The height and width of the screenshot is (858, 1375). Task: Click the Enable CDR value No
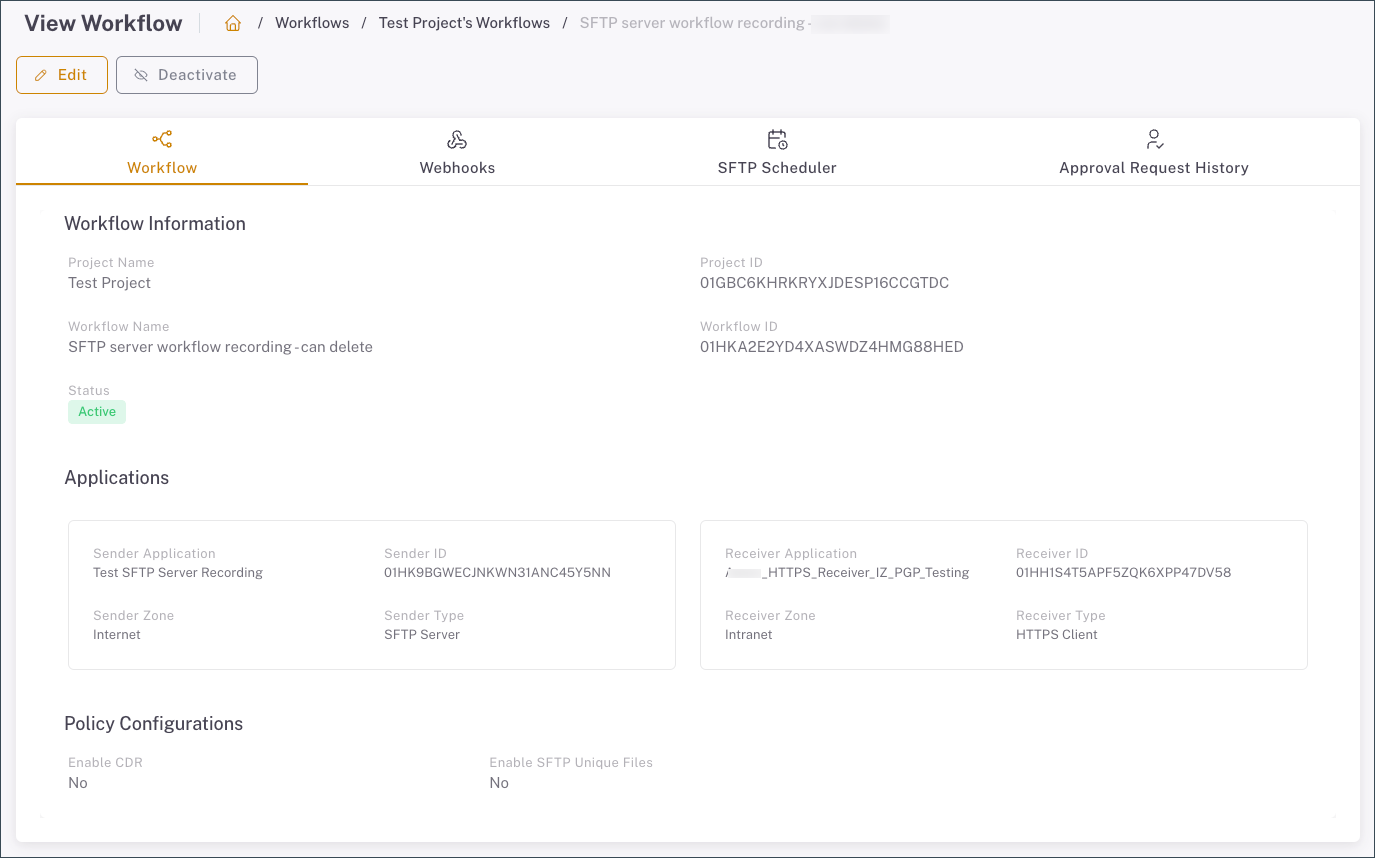pos(78,783)
